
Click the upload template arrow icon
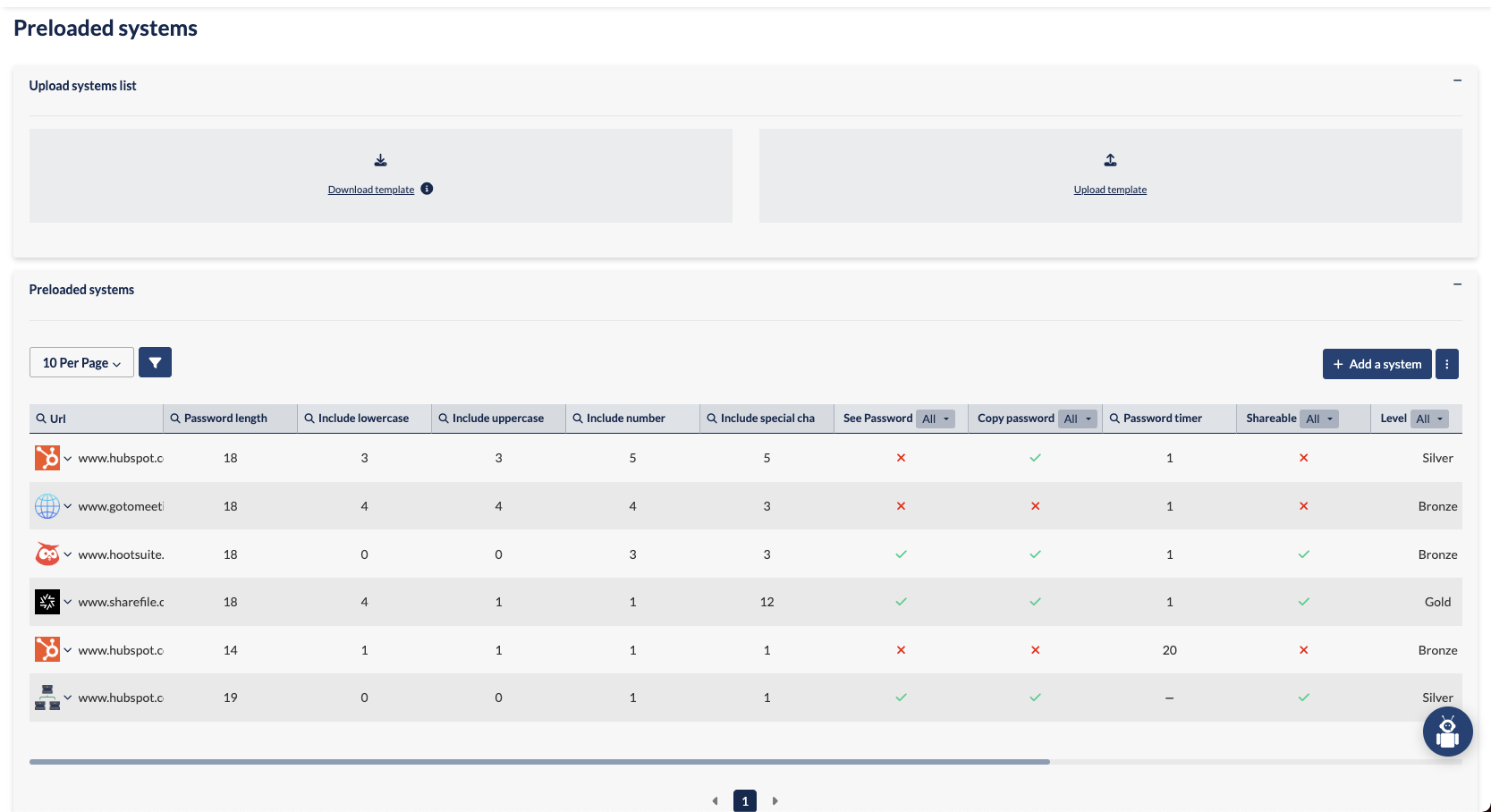click(1110, 160)
